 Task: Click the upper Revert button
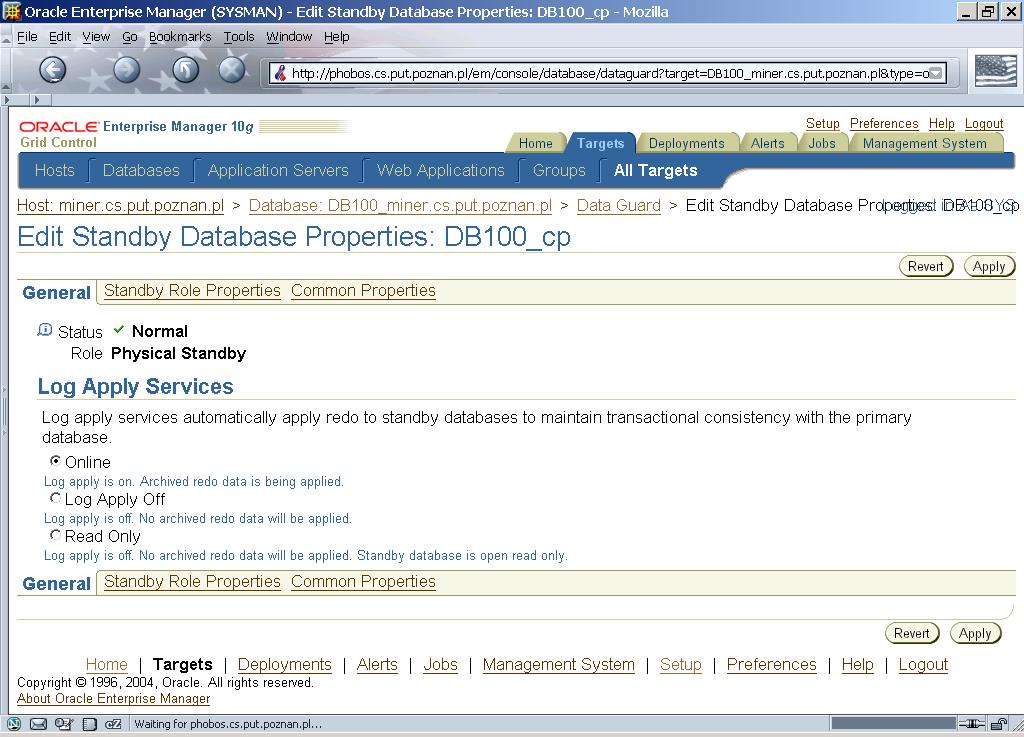click(x=926, y=266)
